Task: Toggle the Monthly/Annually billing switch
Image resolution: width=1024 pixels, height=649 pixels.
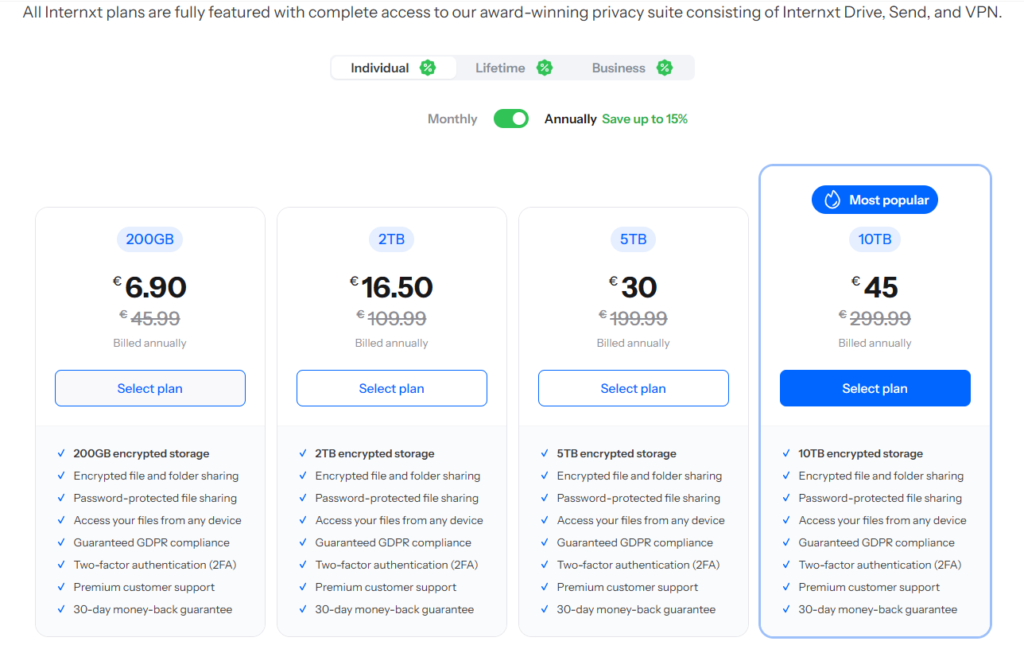Action: (x=511, y=119)
